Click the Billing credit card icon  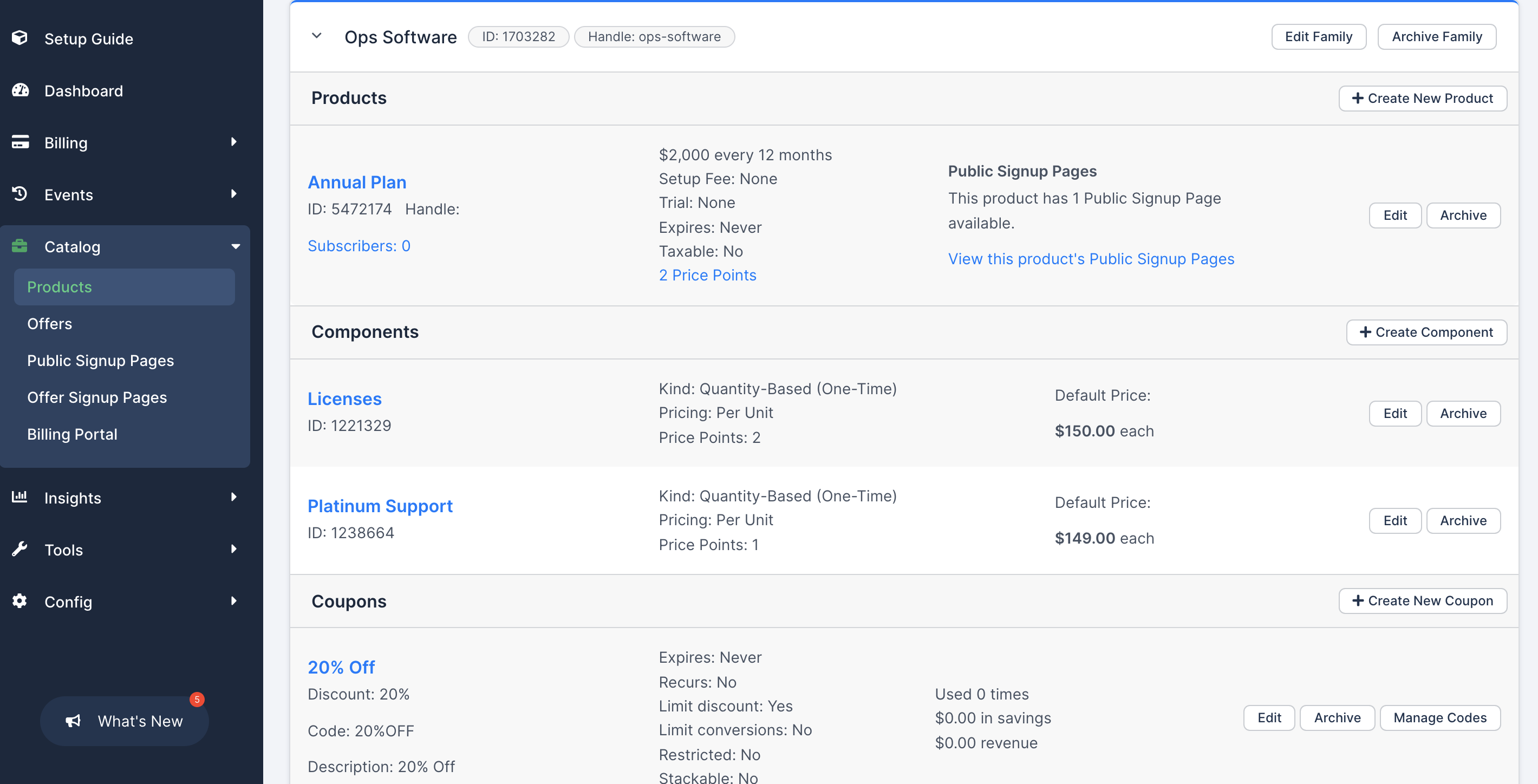[x=19, y=142]
